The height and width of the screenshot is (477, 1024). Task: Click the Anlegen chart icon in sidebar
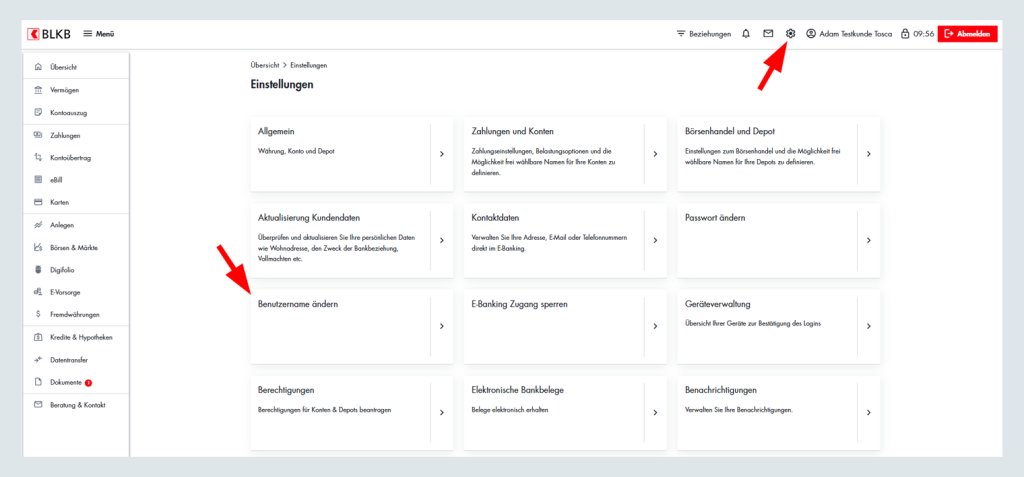[x=38, y=225]
